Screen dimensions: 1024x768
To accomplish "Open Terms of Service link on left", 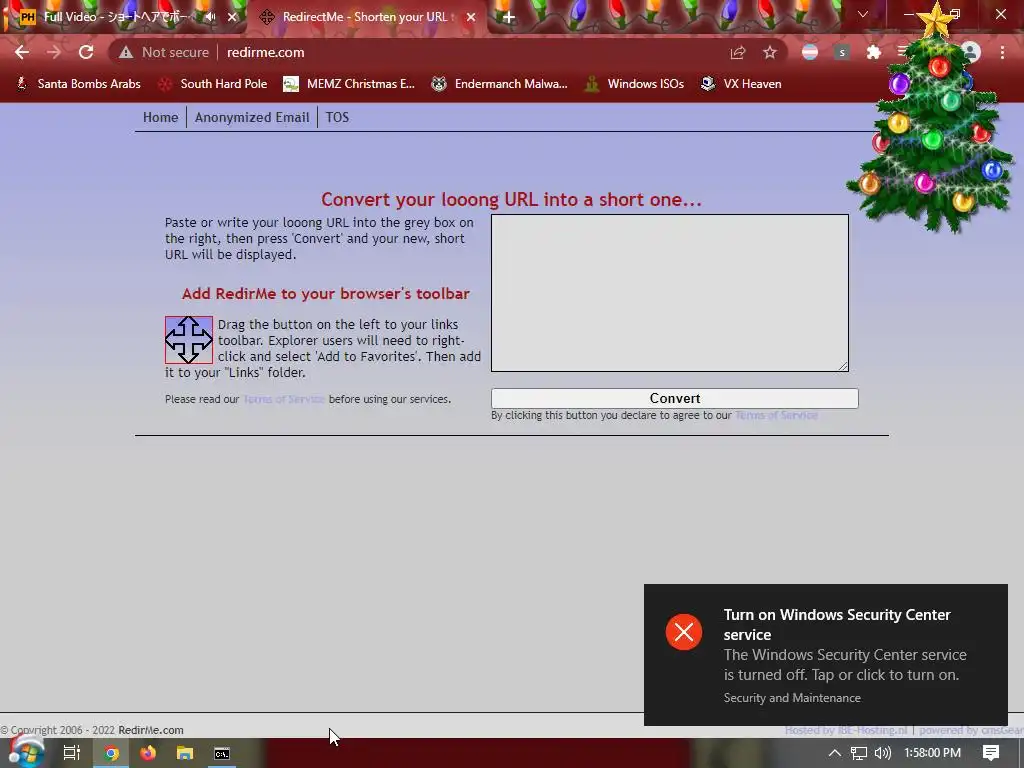I will (284, 399).
